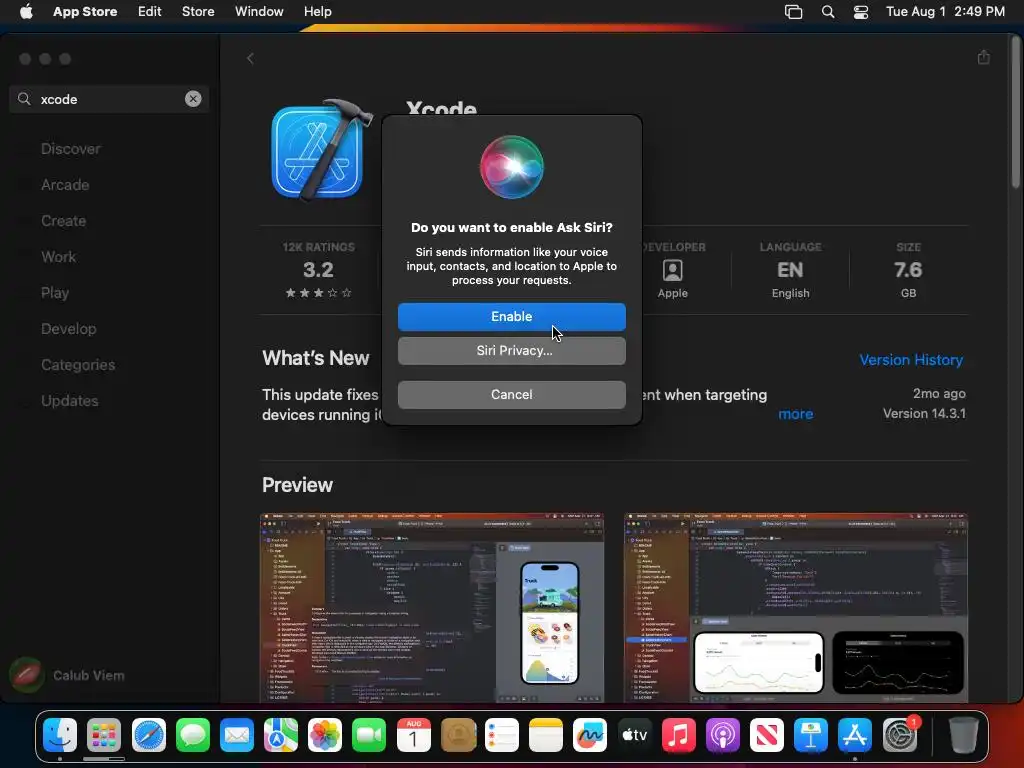The image size is (1024, 768).
Task: Select Play in the sidebar
Action: [x=55, y=293]
